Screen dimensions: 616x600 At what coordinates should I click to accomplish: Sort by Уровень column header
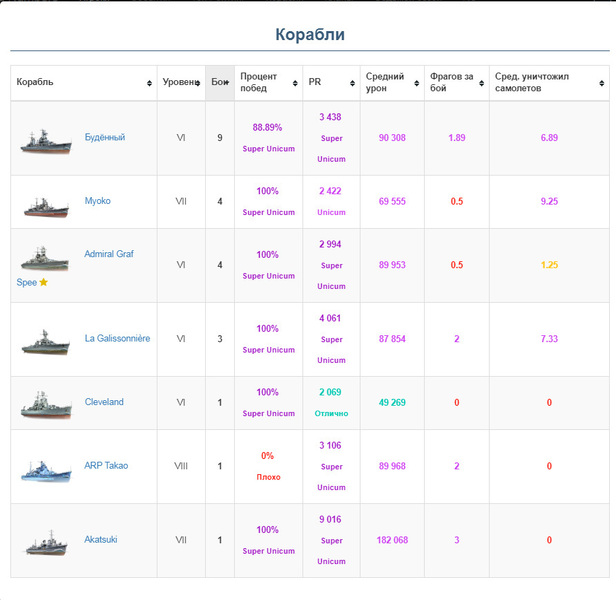tap(180, 82)
